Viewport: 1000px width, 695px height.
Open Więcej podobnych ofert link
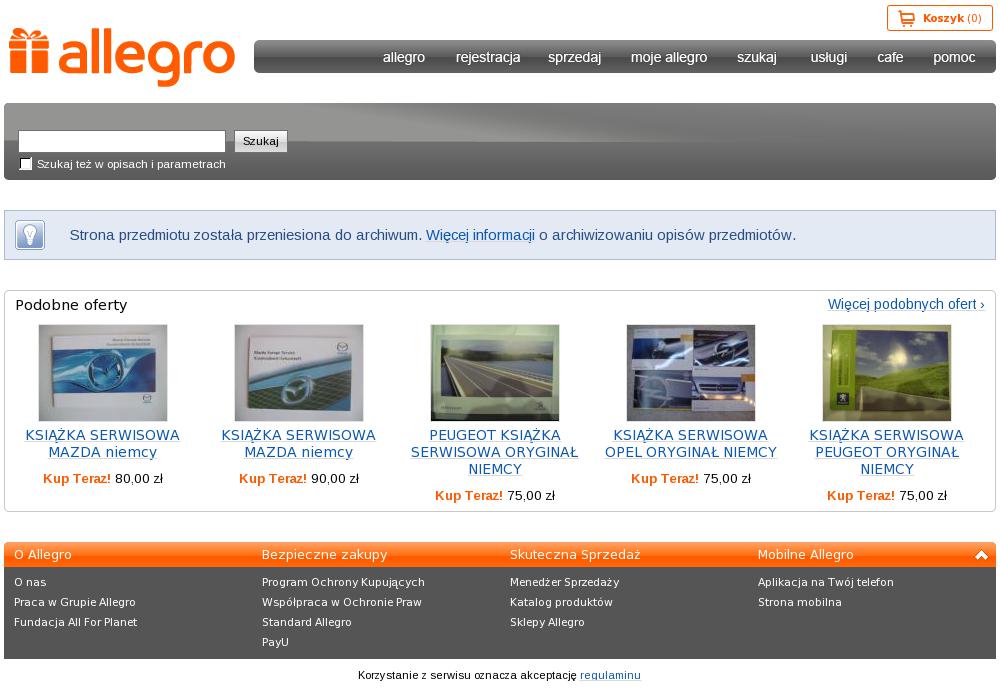point(906,304)
